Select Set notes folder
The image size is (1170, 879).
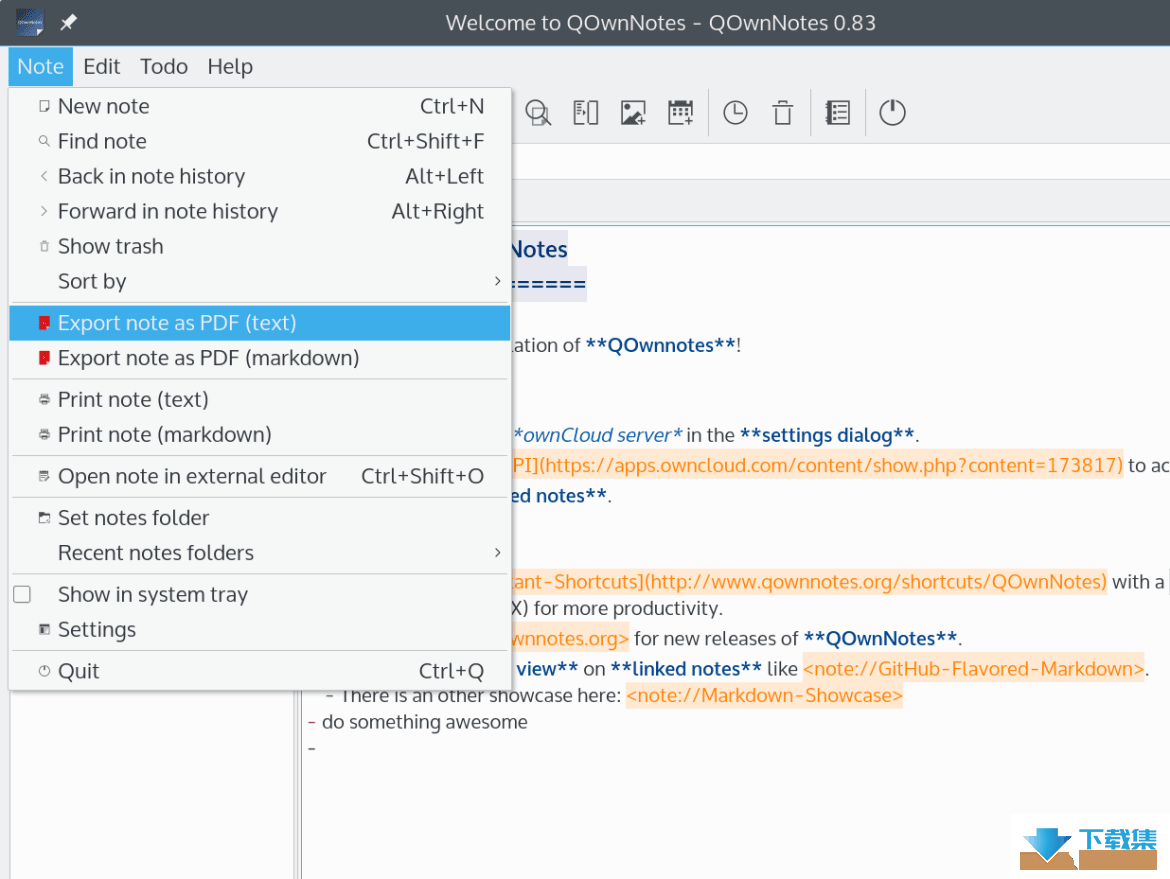(260, 518)
